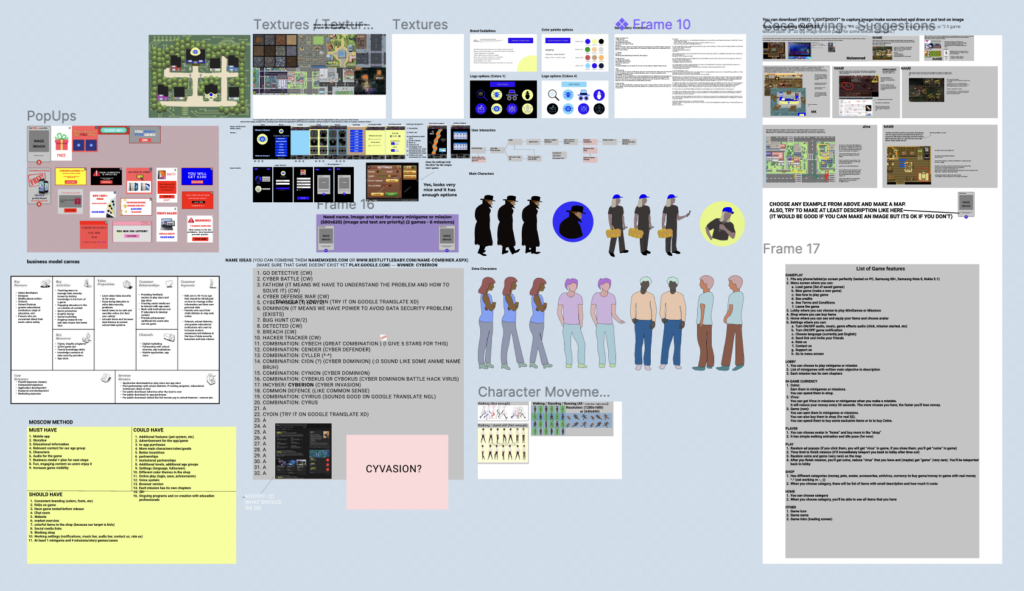Click the 'MUST HAVE' heading

(43, 430)
